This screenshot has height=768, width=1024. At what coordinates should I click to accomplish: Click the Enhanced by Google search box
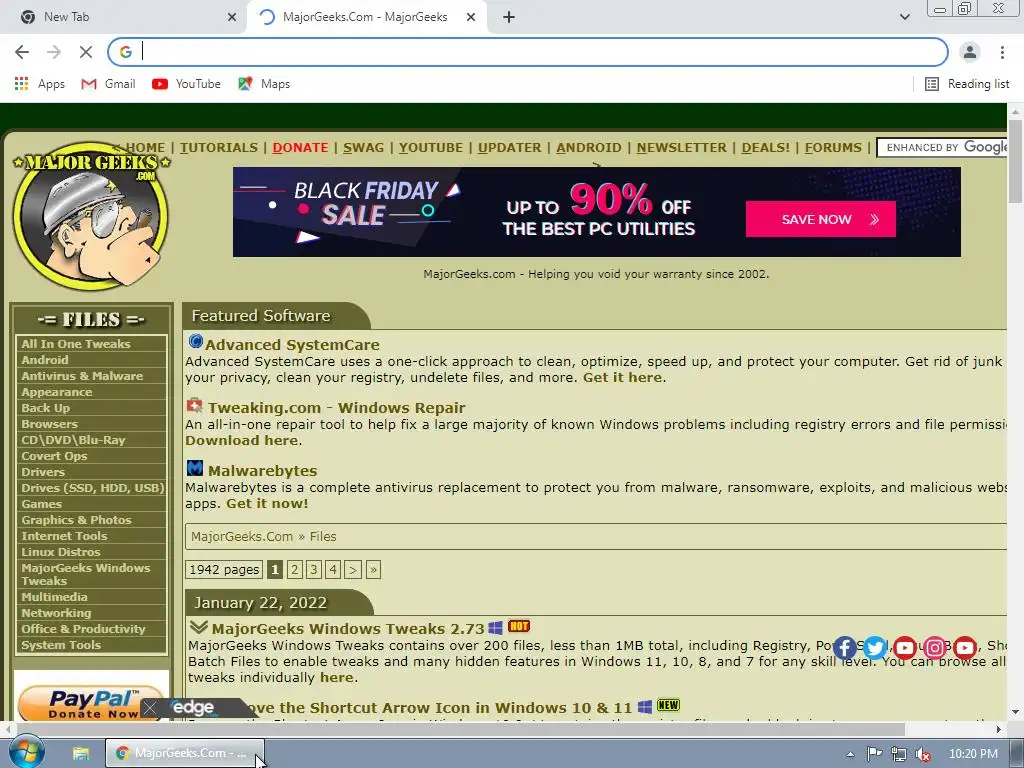coord(942,148)
